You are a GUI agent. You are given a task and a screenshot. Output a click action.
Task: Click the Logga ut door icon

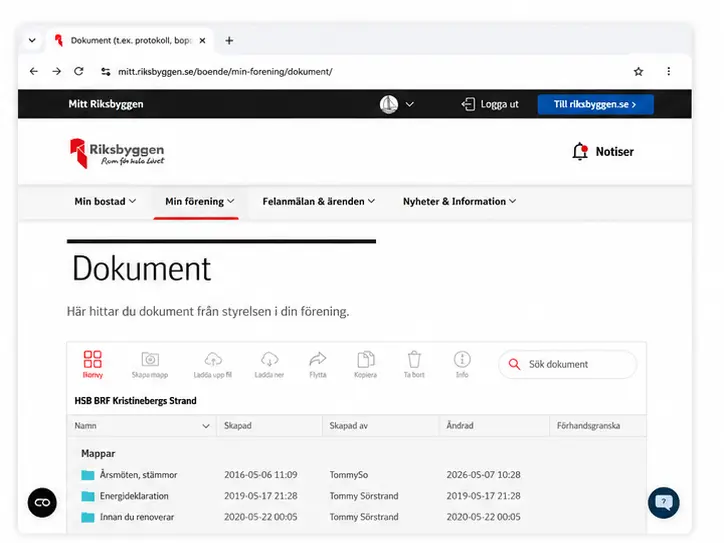[x=468, y=104]
